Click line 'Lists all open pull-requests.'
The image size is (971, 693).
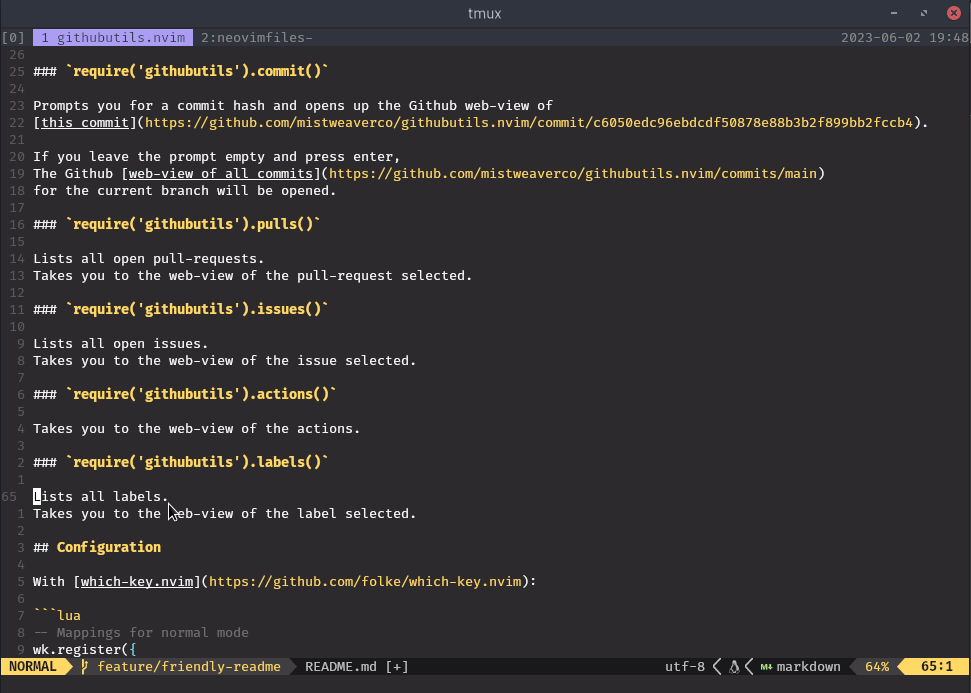coord(149,259)
